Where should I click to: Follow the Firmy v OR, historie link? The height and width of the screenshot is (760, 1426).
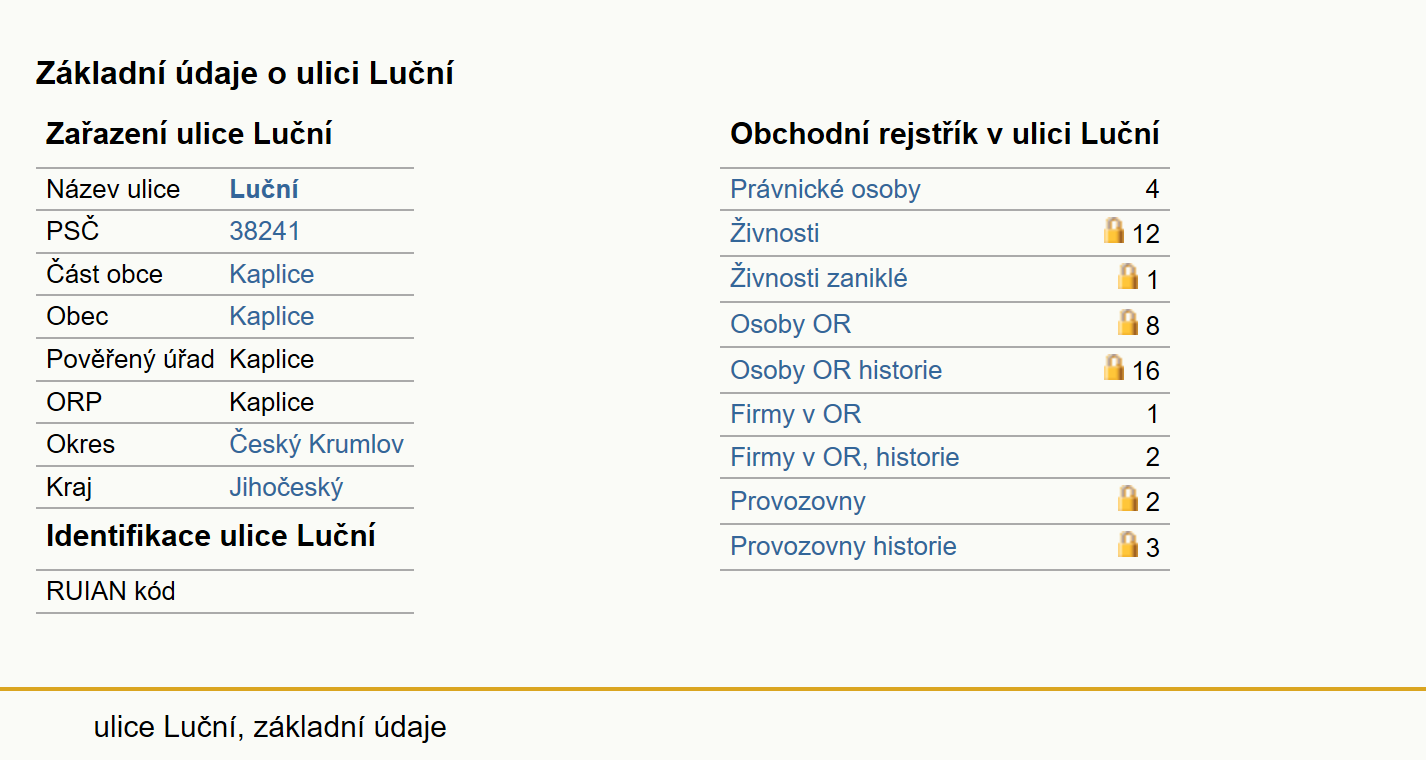(x=845, y=457)
